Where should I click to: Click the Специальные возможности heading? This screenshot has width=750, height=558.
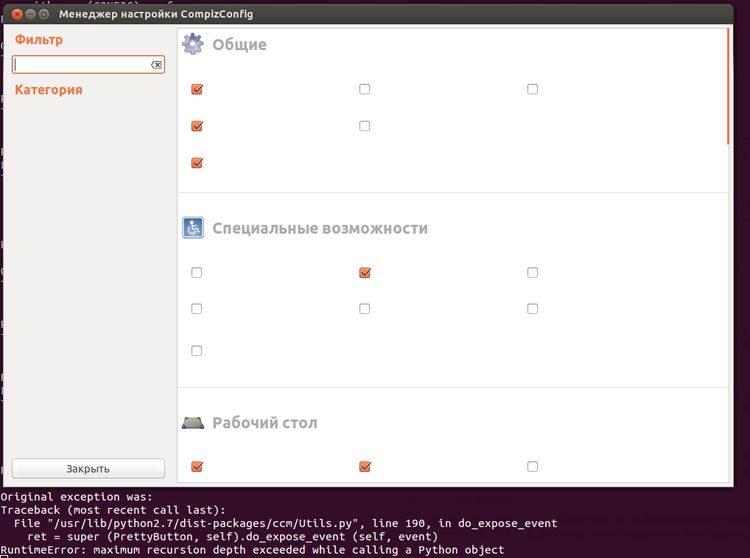coord(320,228)
